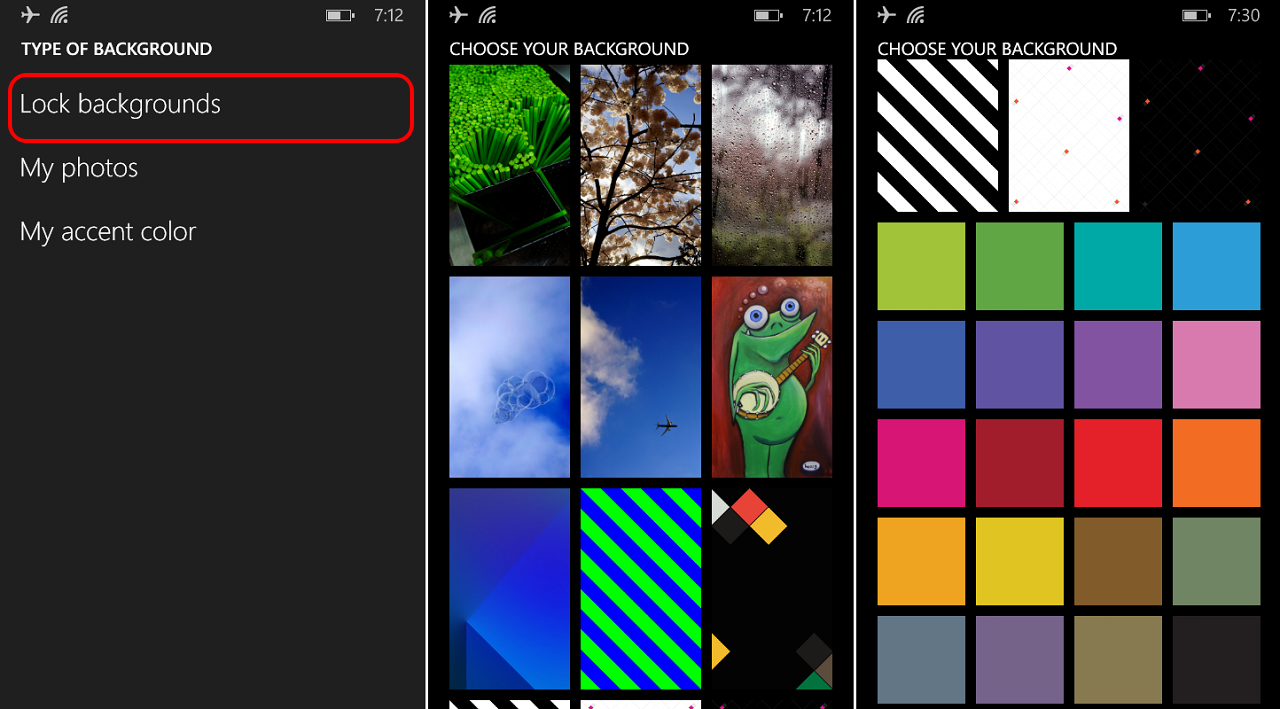1280x709 pixels.
Task: Tap the battery indicator on the Type of Background screen
Action: pos(341,15)
